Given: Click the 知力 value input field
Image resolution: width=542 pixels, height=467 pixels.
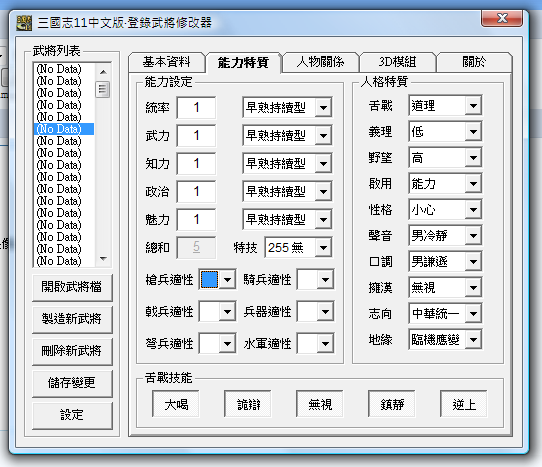Looking at the screenshot, I should (196, 164).
